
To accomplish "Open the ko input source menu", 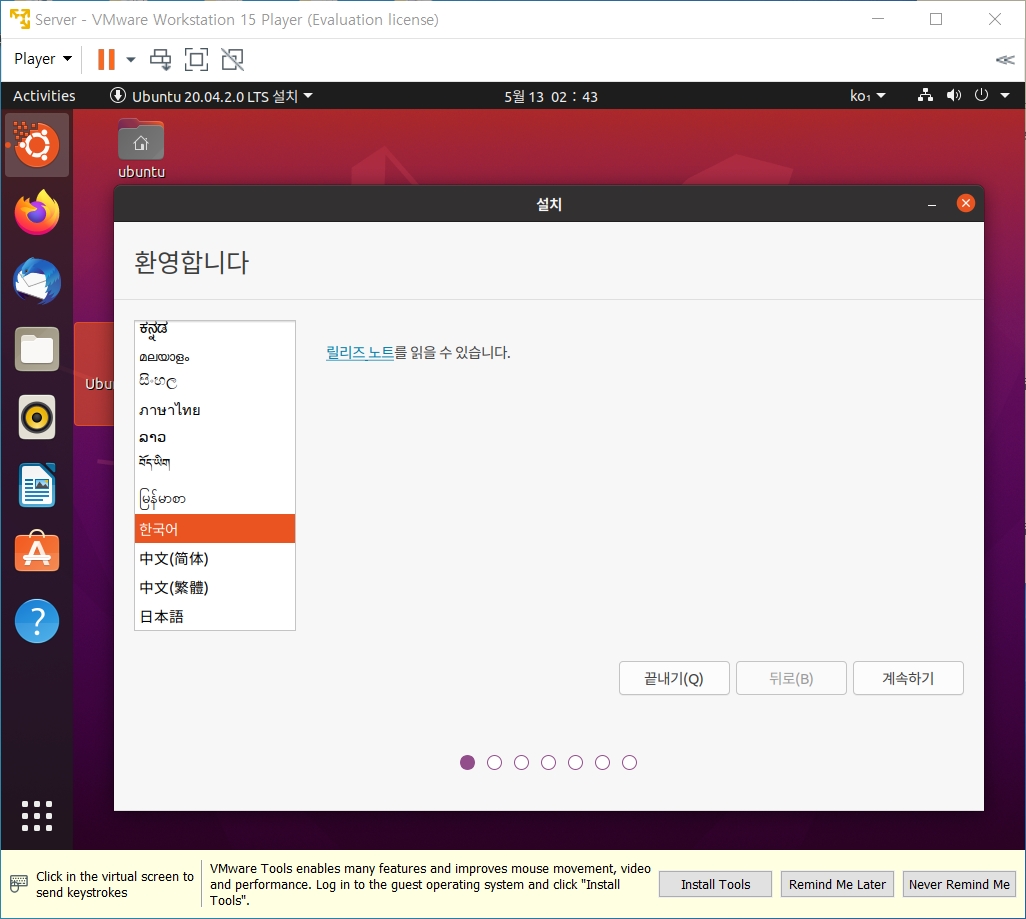I will pyautogui.click(x=867, y=96).
